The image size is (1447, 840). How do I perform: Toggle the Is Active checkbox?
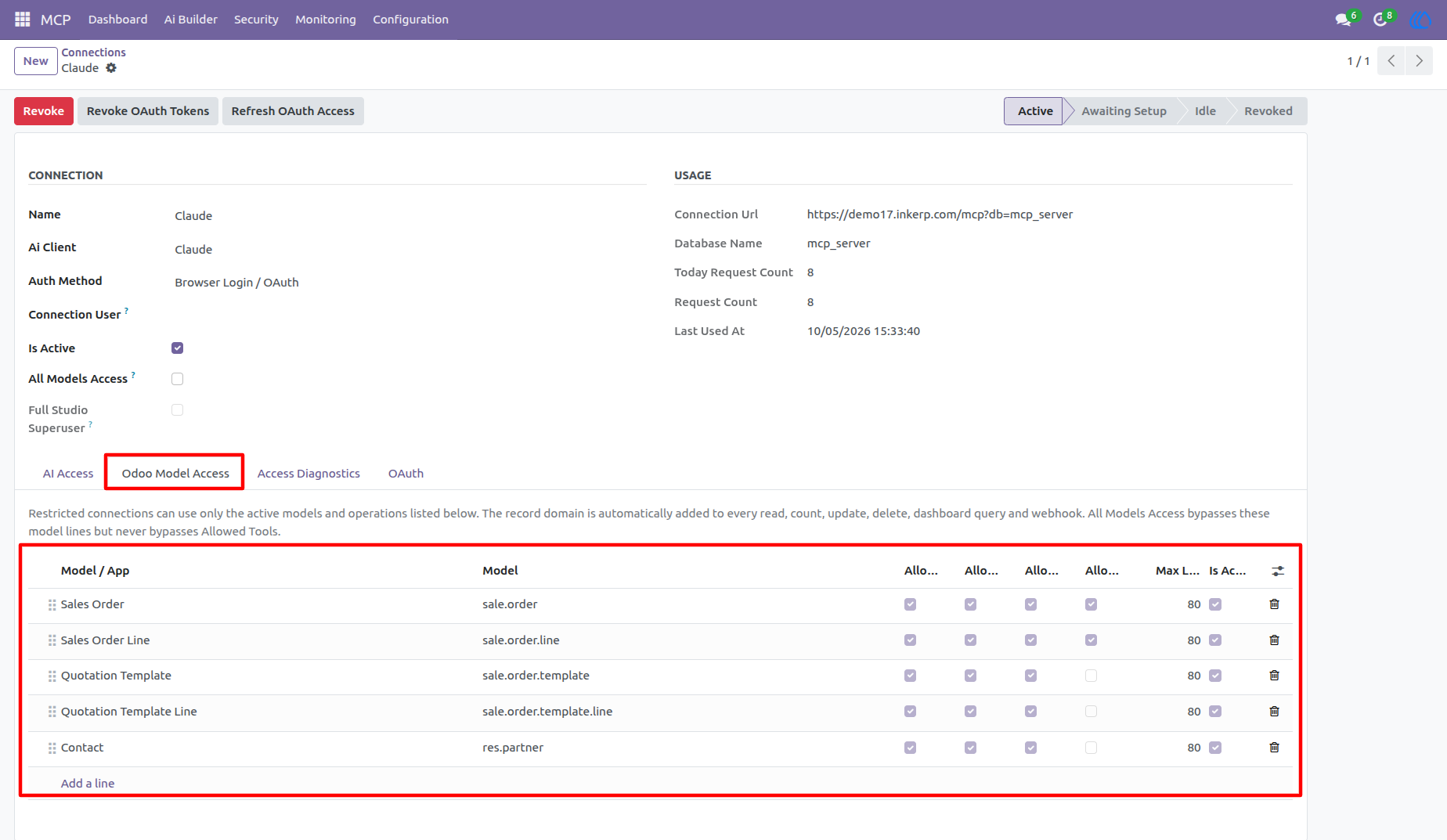tap(178, 348)
